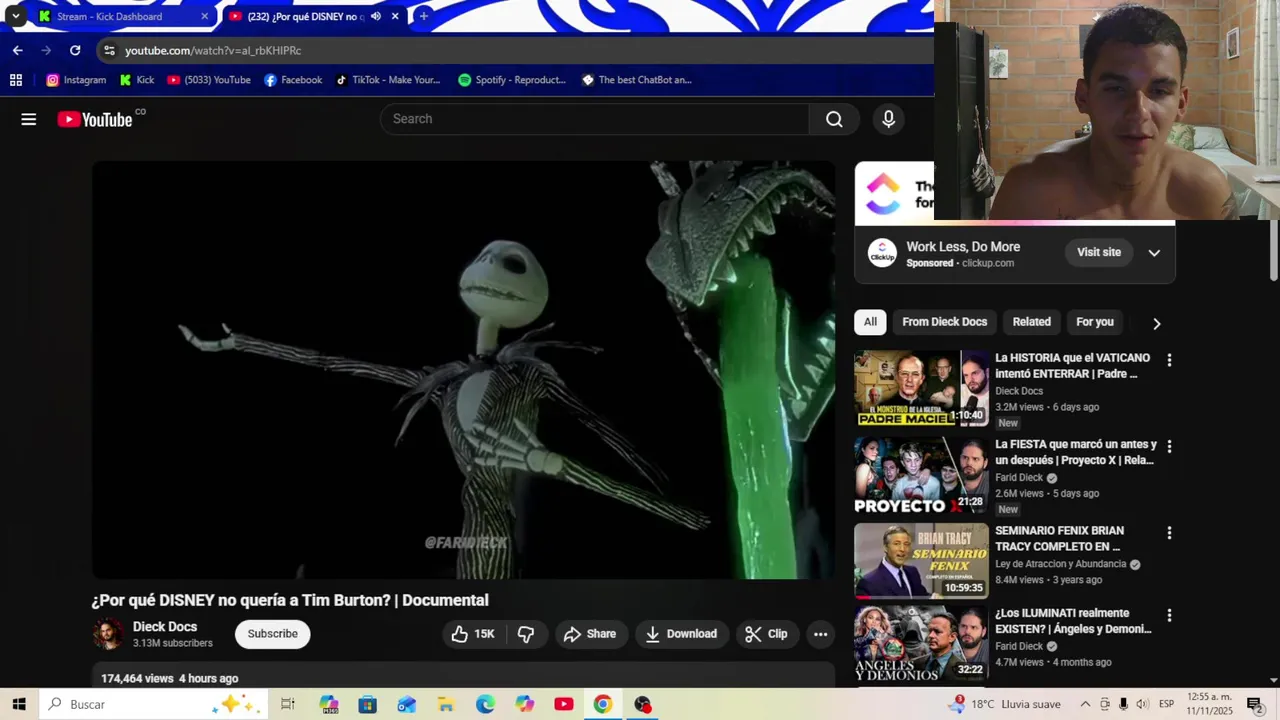Show more filter chips with right arrow
Image resolution: width=1280 pixels, height=720 pixels.
tap(1156, 323)
